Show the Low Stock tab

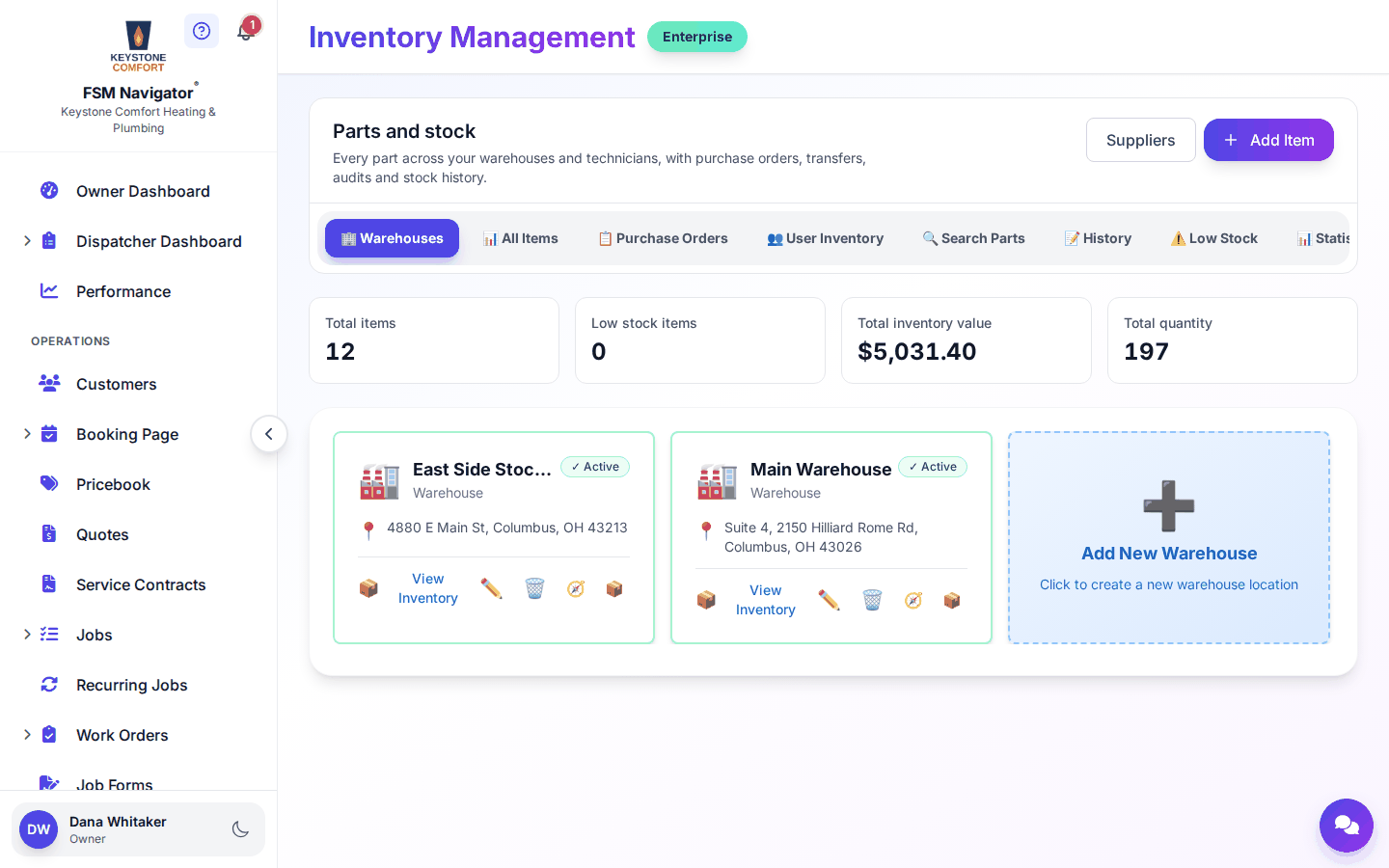pos(1214,238)
